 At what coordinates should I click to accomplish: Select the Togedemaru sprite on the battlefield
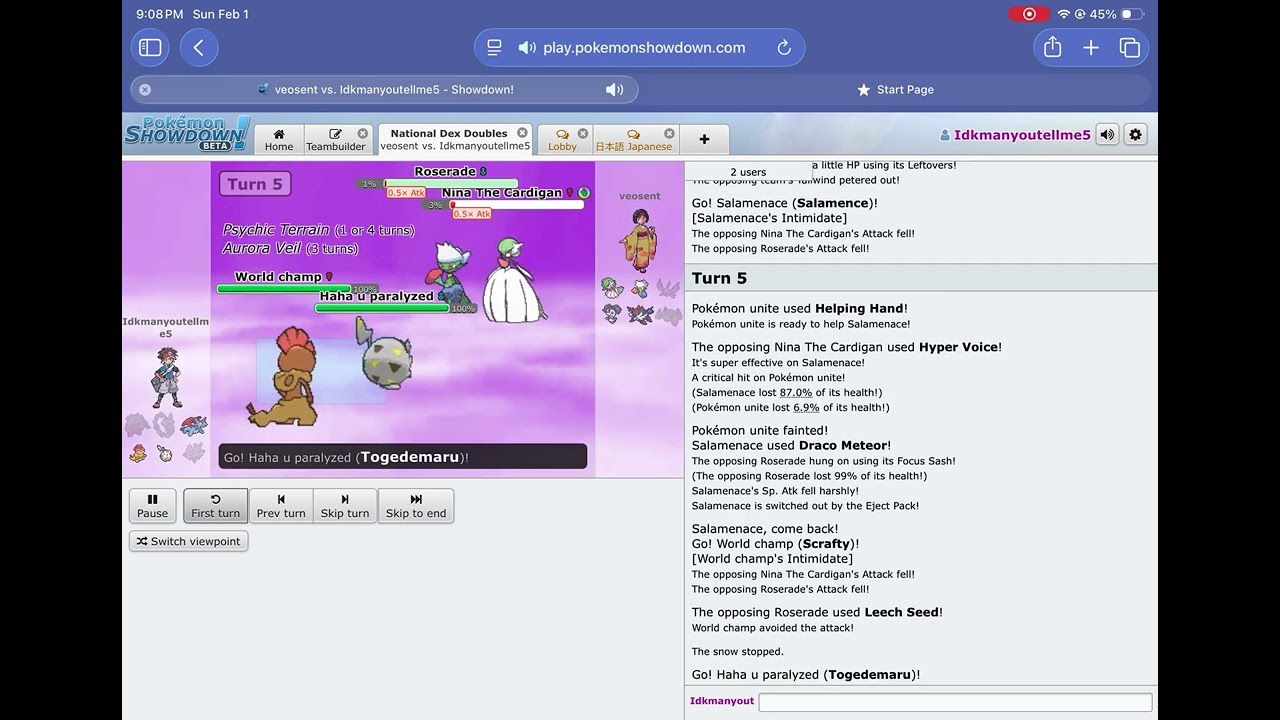tap(385, 352)
